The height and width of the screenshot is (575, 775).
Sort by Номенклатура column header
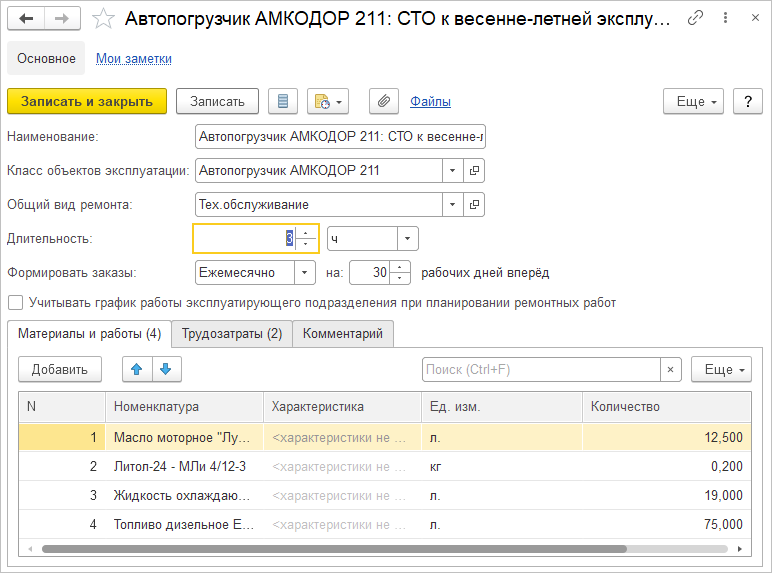[x=184, y=407]
